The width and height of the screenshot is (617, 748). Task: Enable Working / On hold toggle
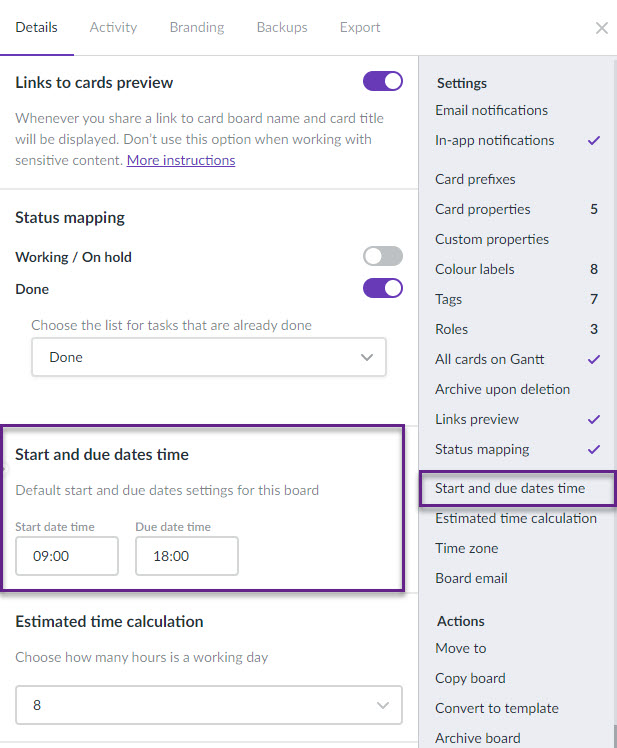tap(383, 256)
